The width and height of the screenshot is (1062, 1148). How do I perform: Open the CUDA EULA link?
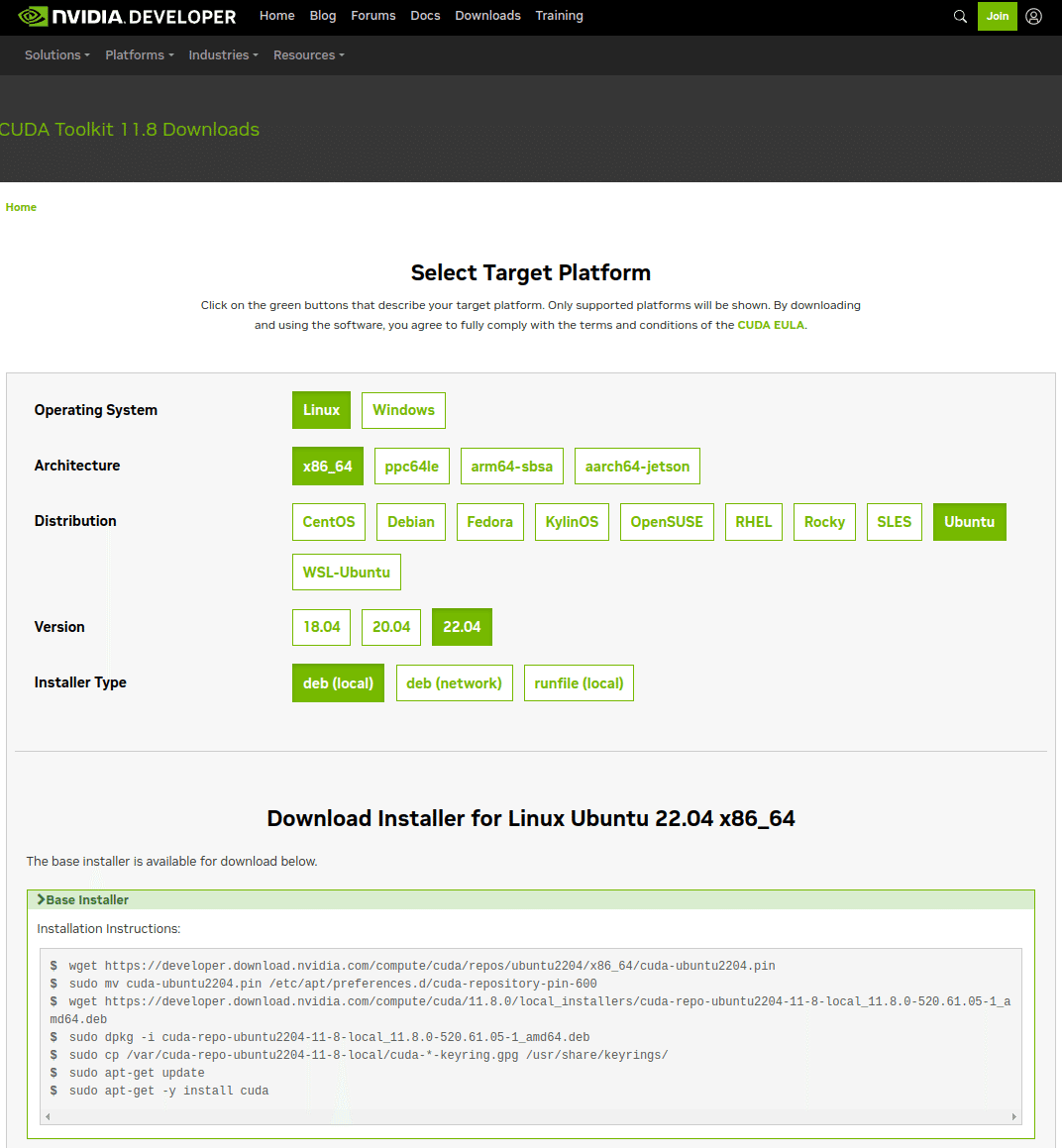pos(771,325)
